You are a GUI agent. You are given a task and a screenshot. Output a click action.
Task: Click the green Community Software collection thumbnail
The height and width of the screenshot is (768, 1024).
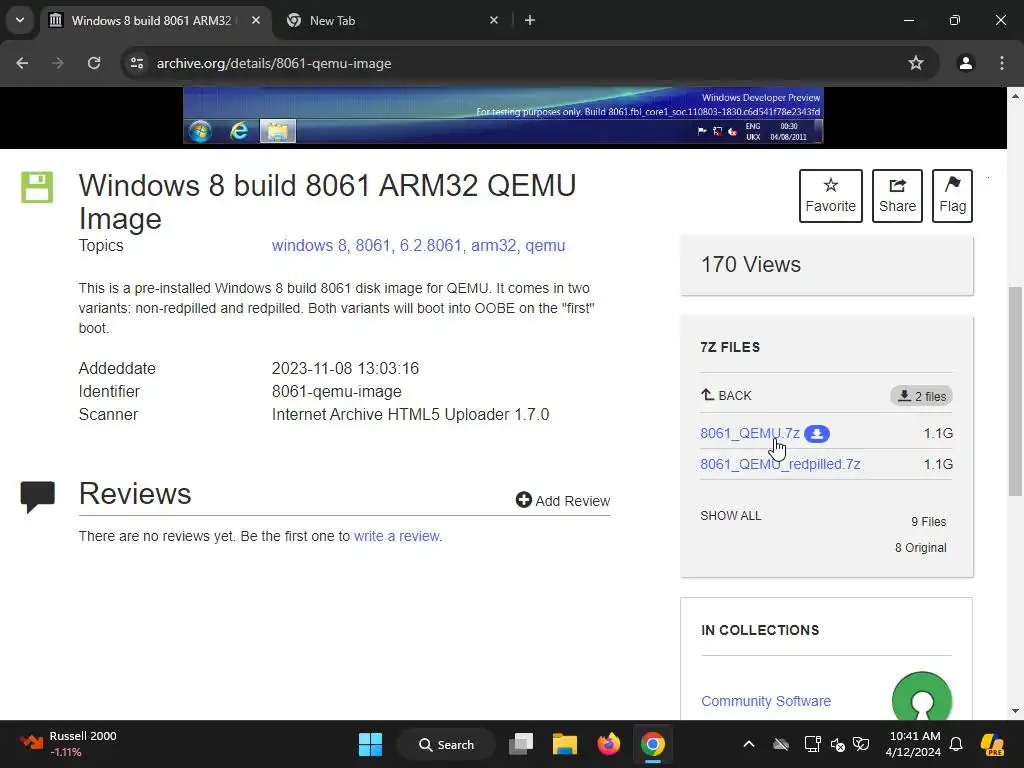point(921,697)
